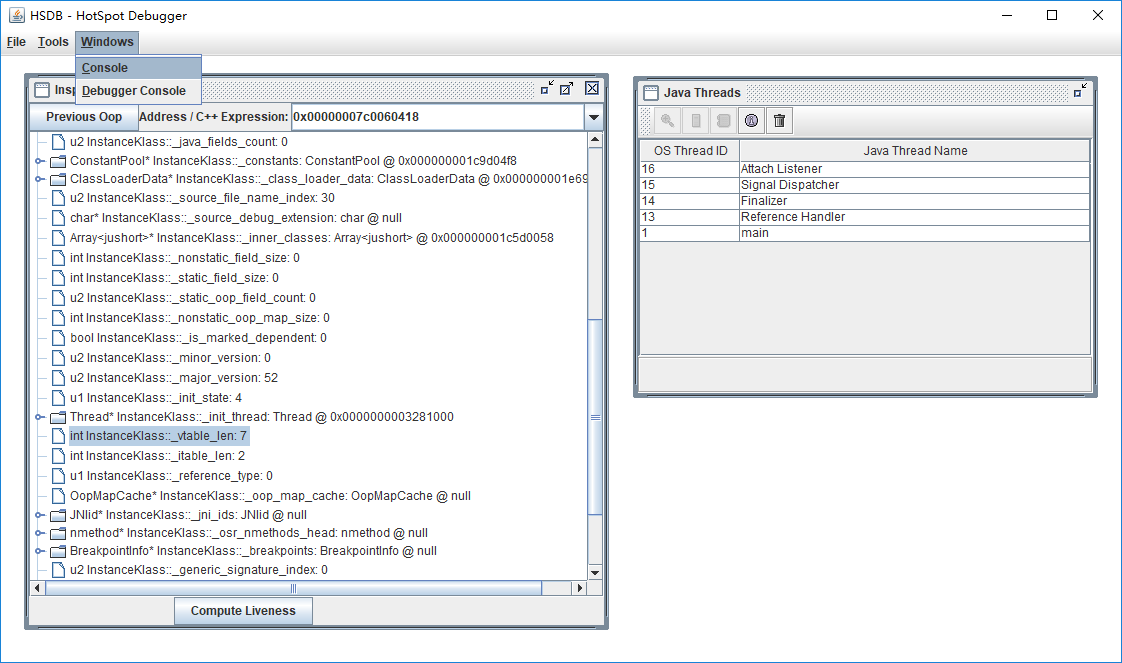The height and width of the screenshot is (663, 1122).
Task: Click folder icon of _init_thread row
Action: pyautogui.click(x=58, y=417)
